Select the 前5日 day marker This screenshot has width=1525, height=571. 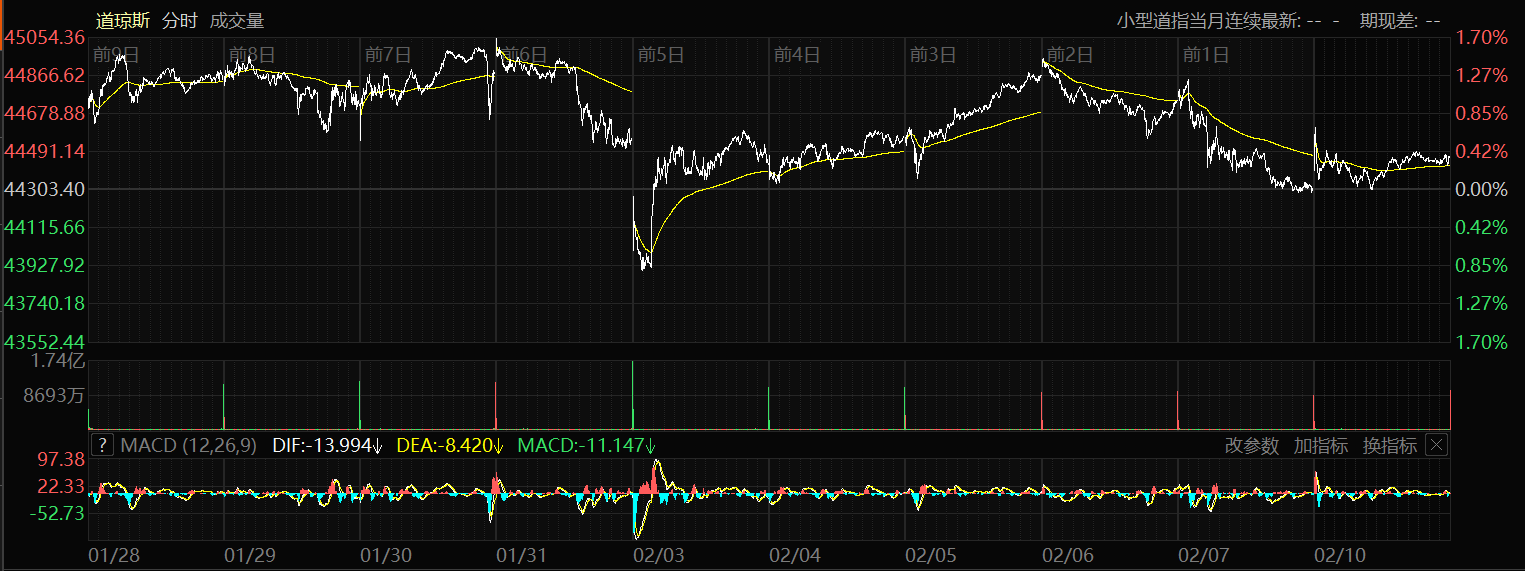tap(661, 54)
